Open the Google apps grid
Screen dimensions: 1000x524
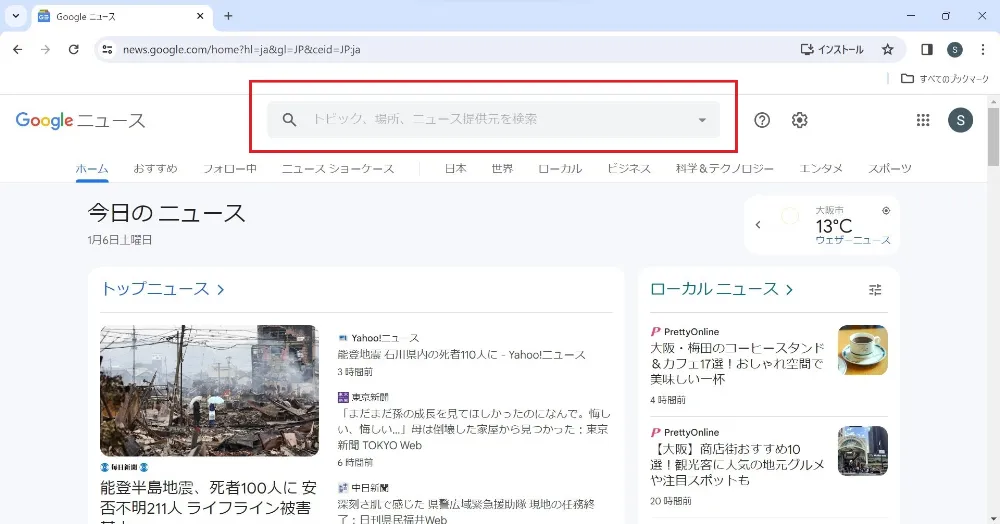[x=922, y=120]
